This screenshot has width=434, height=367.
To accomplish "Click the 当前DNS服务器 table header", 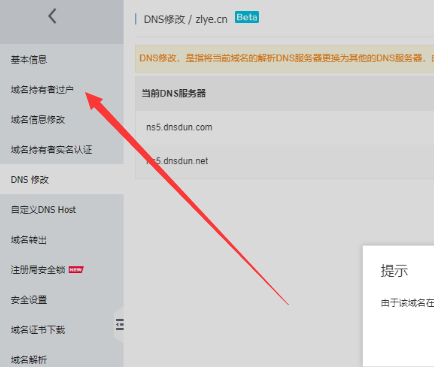I will tap(174, 93).
